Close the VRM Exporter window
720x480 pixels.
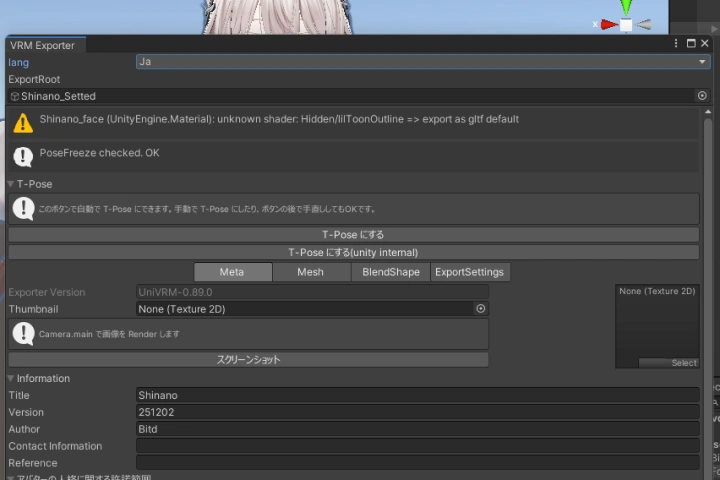(x=705, y=43)
